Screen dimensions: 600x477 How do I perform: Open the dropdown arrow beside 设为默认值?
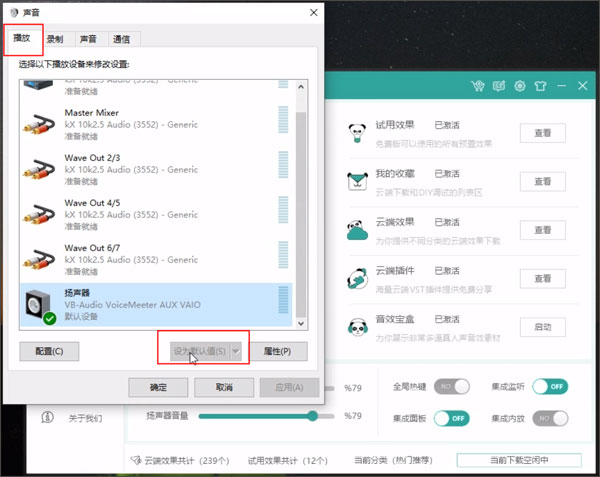coord(236,351)
